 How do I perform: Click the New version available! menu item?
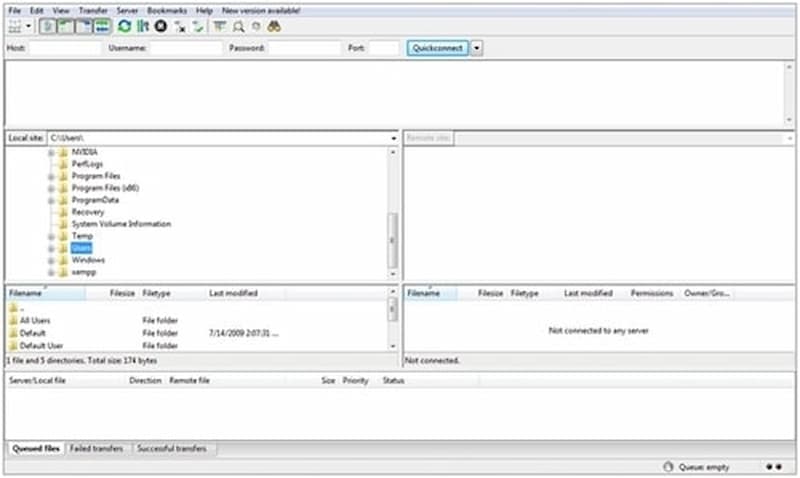(261, 10)
